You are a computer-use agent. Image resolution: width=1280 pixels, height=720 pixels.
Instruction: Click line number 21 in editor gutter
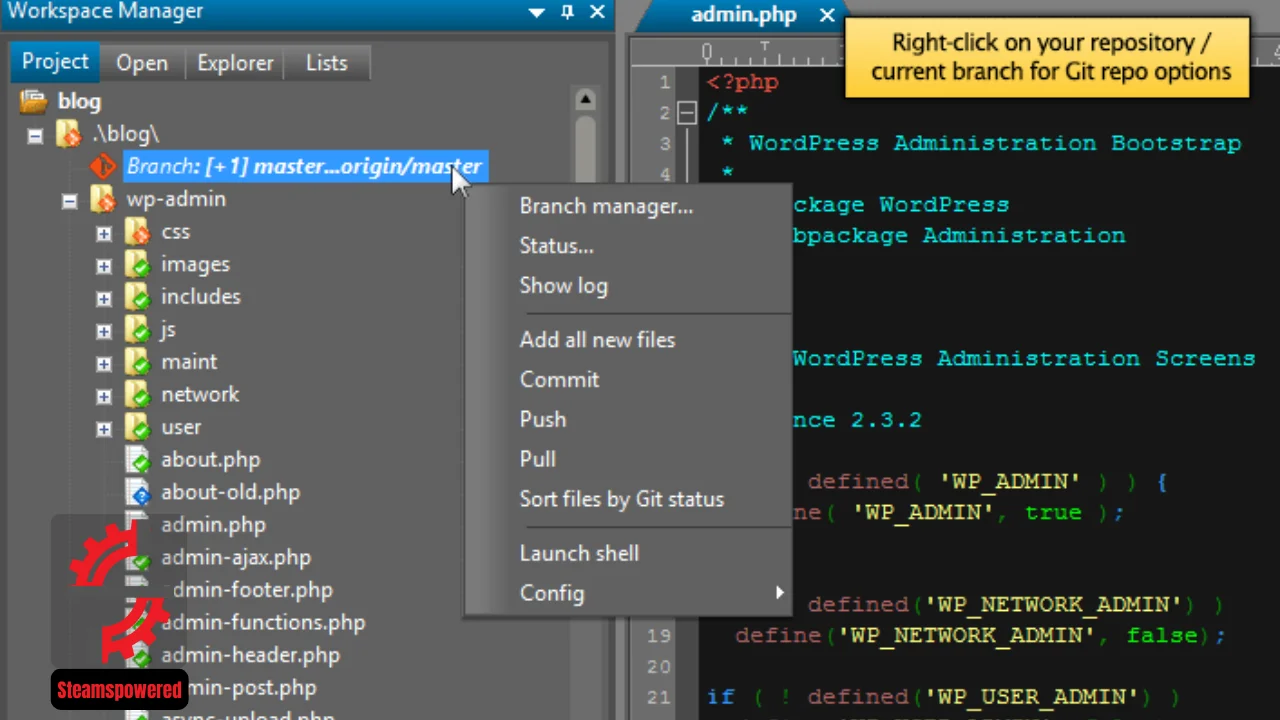[x=658, y=697]
